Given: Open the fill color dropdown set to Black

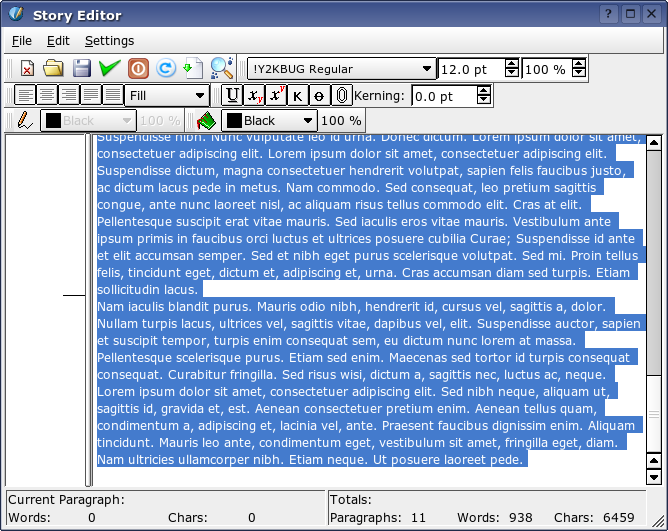Looking at the screenshot, I should [x=268, y=121].
